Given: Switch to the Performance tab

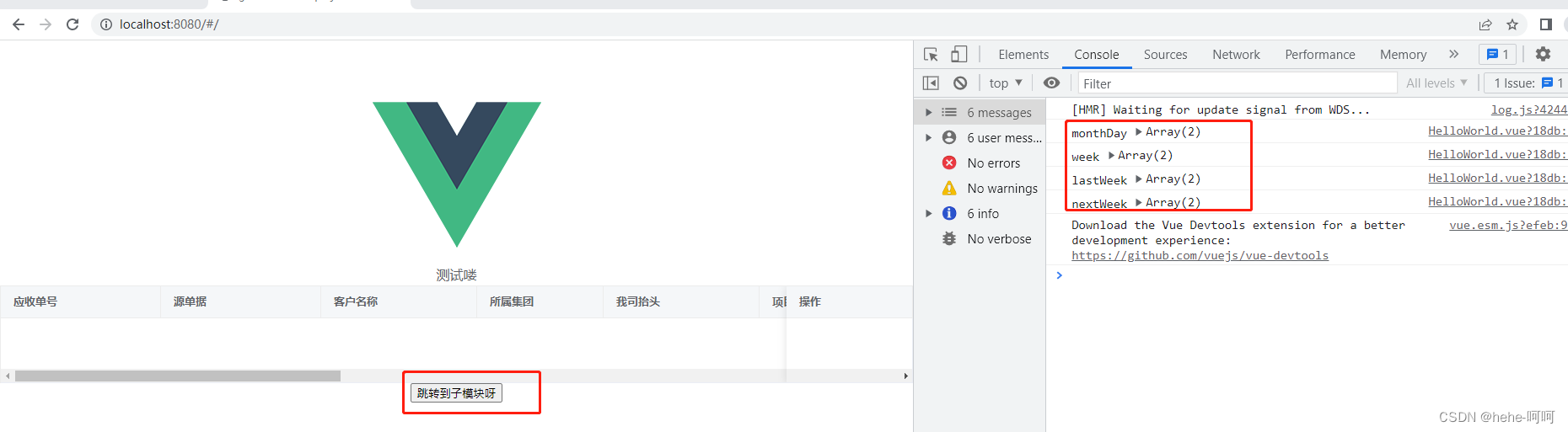Looking at the screenshot, I should pos(1319,54).
